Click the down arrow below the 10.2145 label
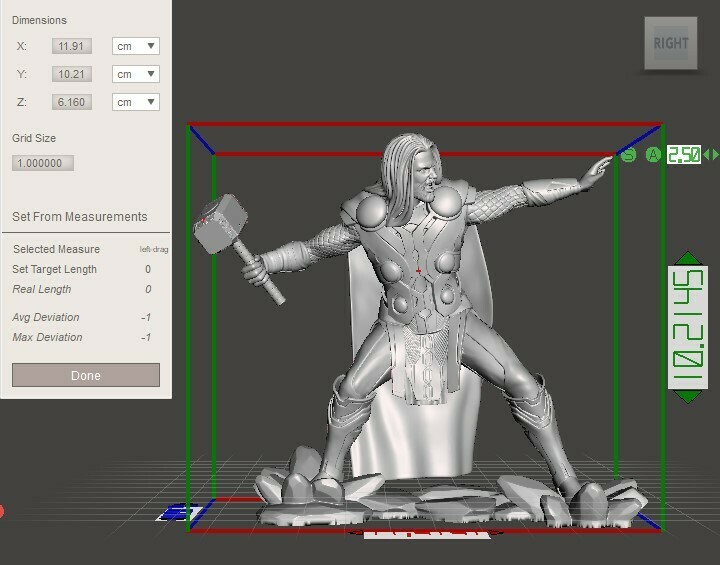Image resolution: width=720 pixels, height=565 pixels. pyautogui.click(x=687, y=396)
